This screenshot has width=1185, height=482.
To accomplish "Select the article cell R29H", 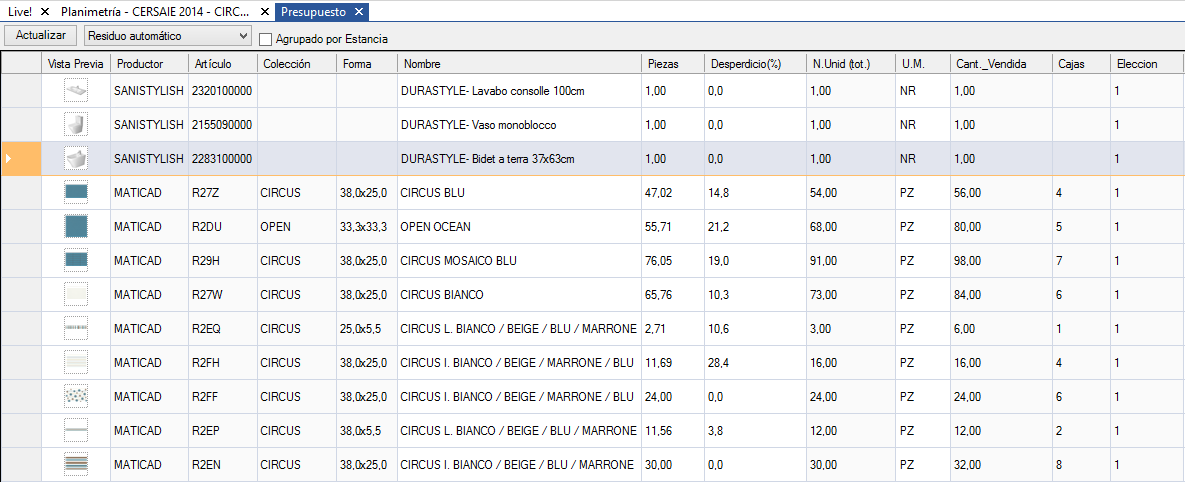I will point(223,261).
